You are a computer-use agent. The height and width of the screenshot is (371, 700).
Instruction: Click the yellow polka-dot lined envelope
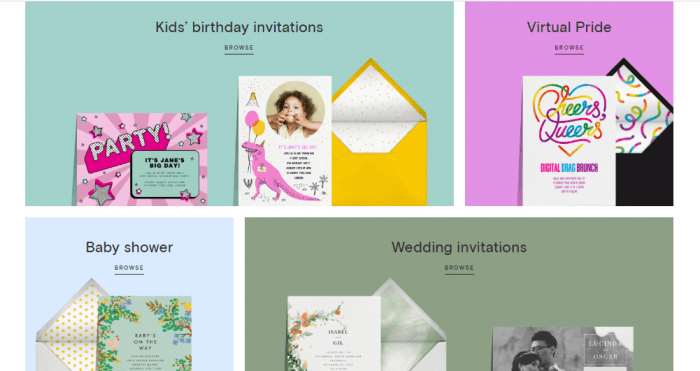click(379, 134)
